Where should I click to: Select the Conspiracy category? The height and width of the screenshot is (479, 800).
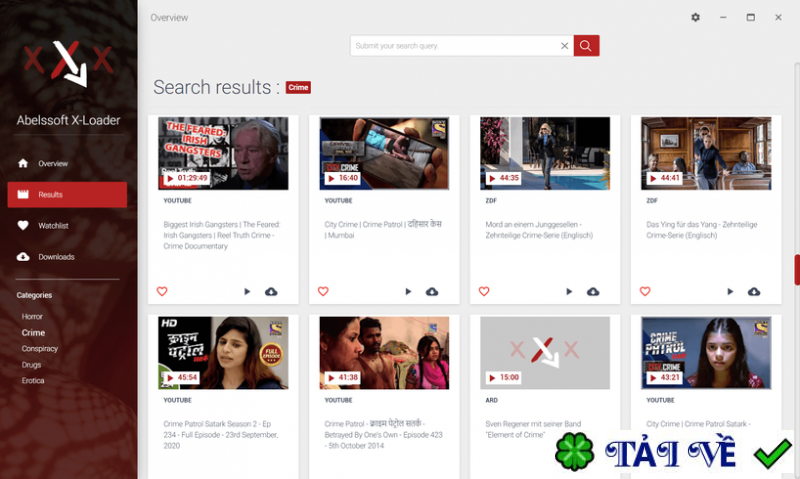coord(40,348)
